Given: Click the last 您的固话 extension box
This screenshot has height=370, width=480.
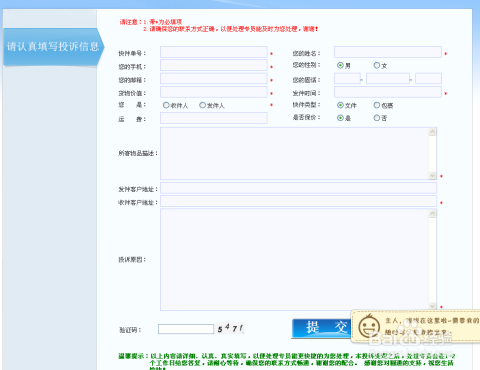Looking at the screenshot, I should pos(428,79).
